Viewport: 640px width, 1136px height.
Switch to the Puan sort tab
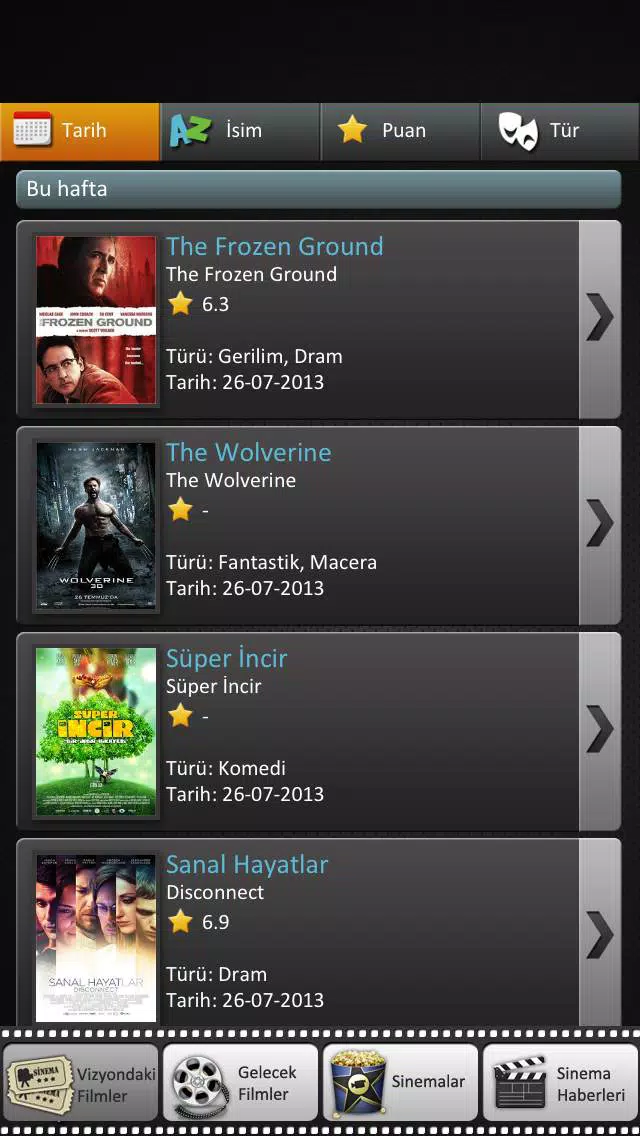point(400,131)
